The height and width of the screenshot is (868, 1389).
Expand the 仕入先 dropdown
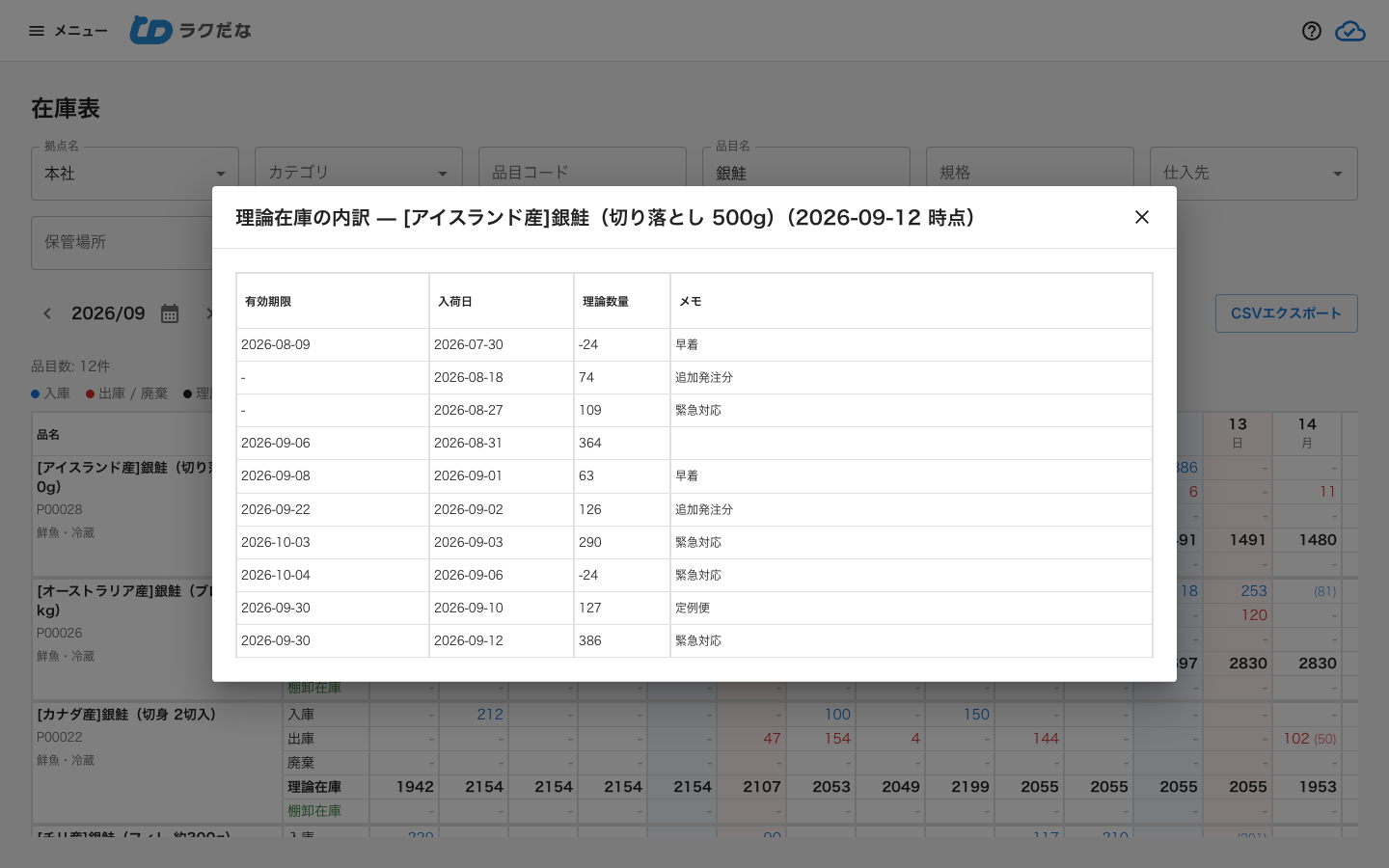click(1254, 174)
